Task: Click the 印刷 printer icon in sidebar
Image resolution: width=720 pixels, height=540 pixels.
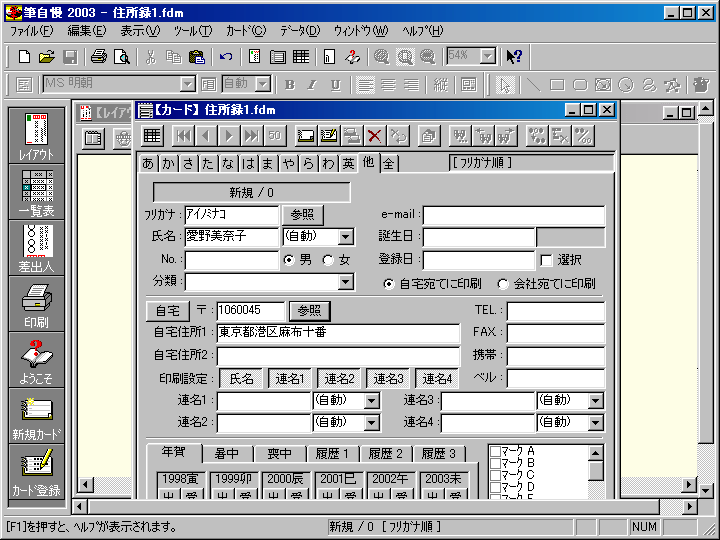Action: 36,304
